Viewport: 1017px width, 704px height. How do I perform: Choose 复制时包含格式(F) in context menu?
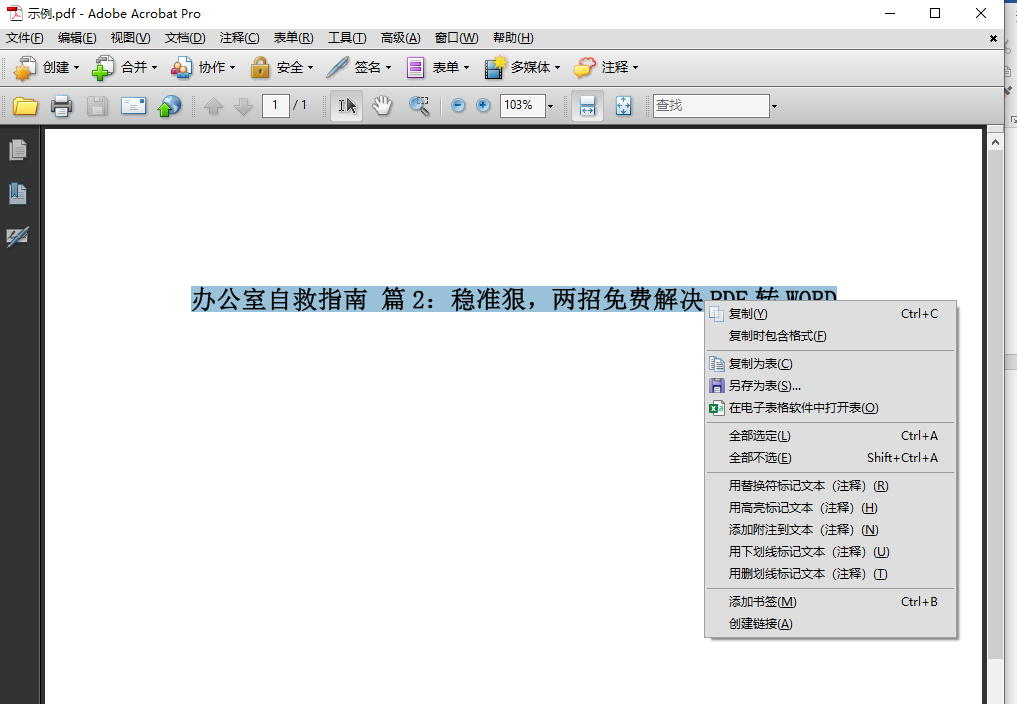(x=830, y=336)
